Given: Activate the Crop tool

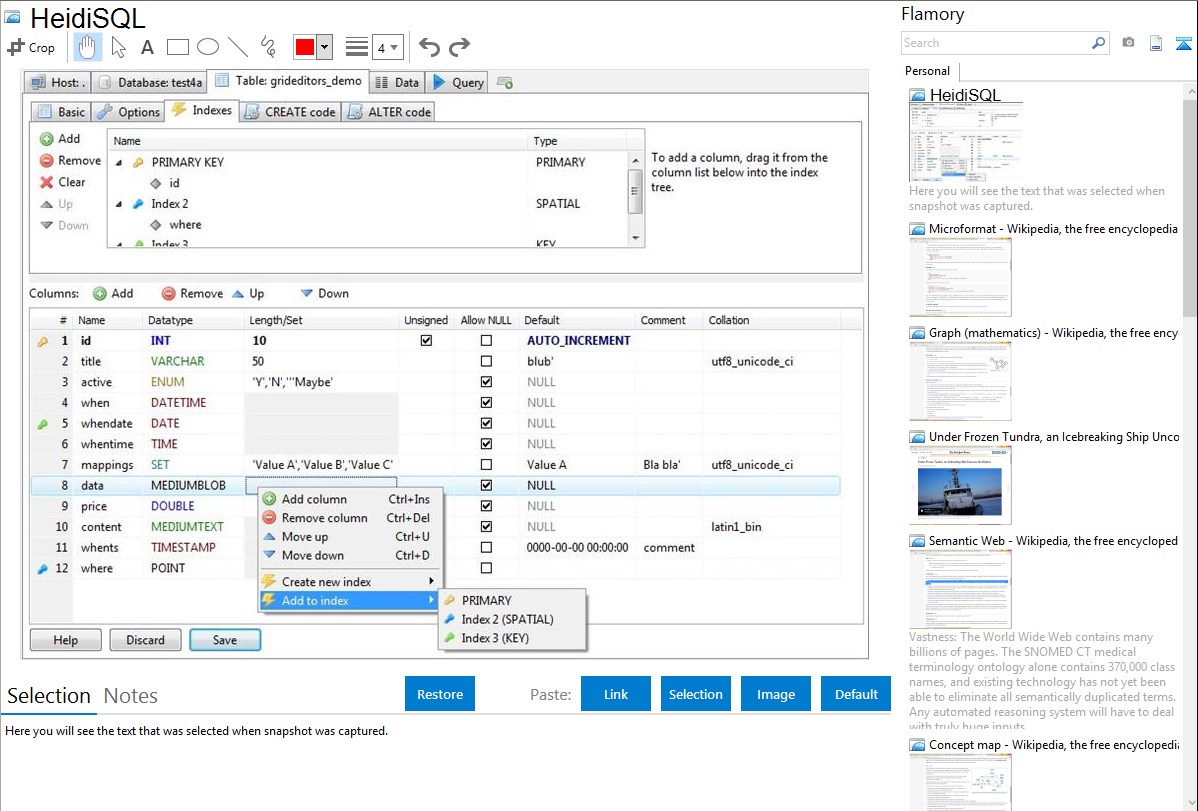Looking at the screenshot, I should click(32, 47).
